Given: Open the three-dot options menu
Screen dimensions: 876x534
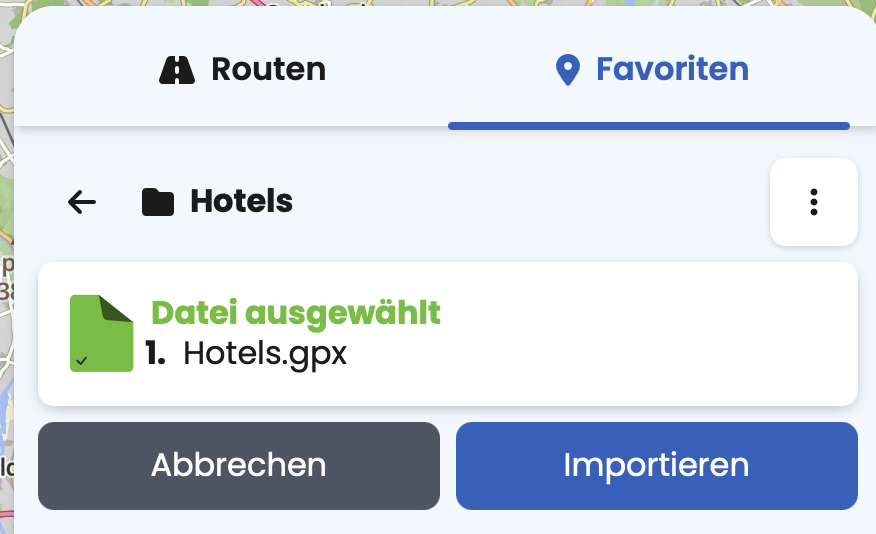Looking at the screenshot, I should tap(813, 202).
